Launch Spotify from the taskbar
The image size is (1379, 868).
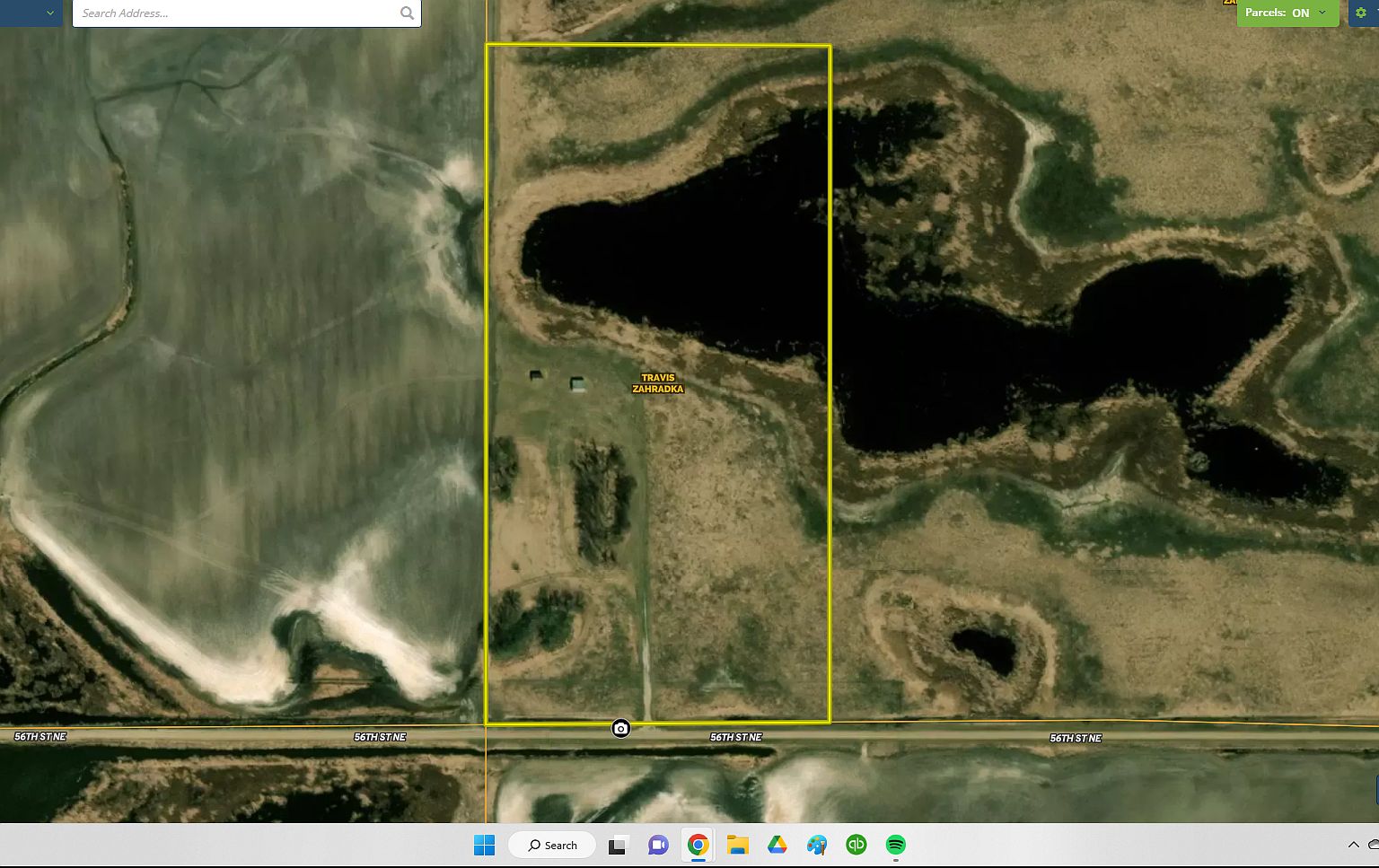896,845
